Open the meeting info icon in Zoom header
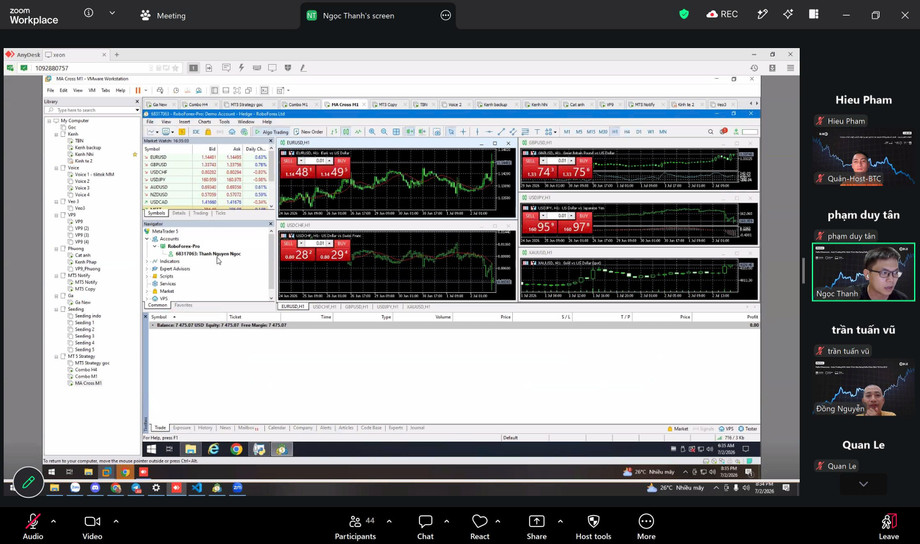 pos(89,13)
